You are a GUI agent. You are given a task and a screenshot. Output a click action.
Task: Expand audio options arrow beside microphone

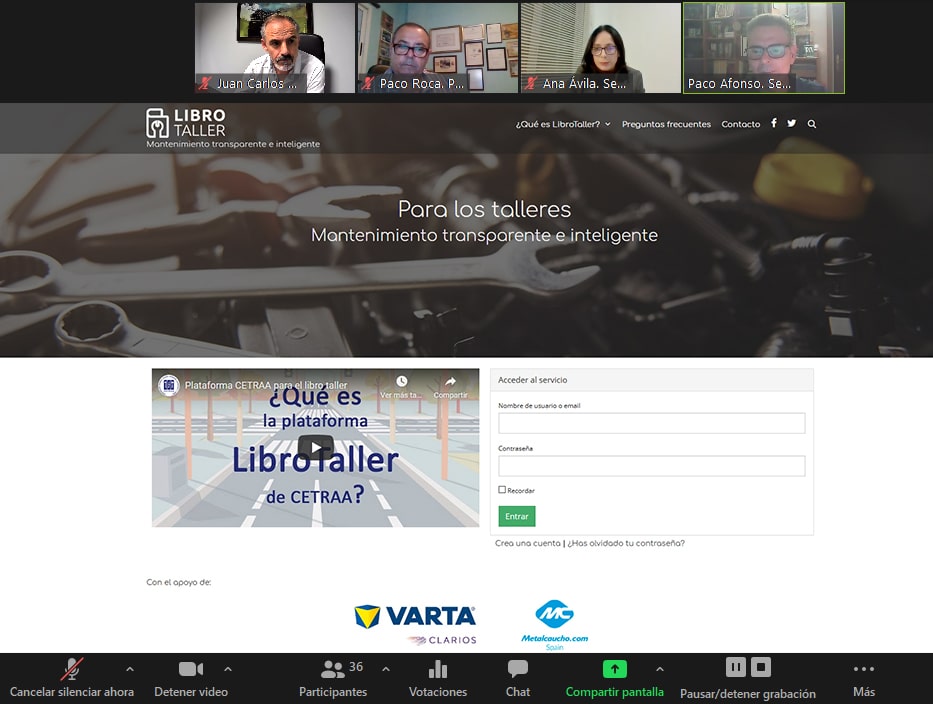(x=130, y=669)
